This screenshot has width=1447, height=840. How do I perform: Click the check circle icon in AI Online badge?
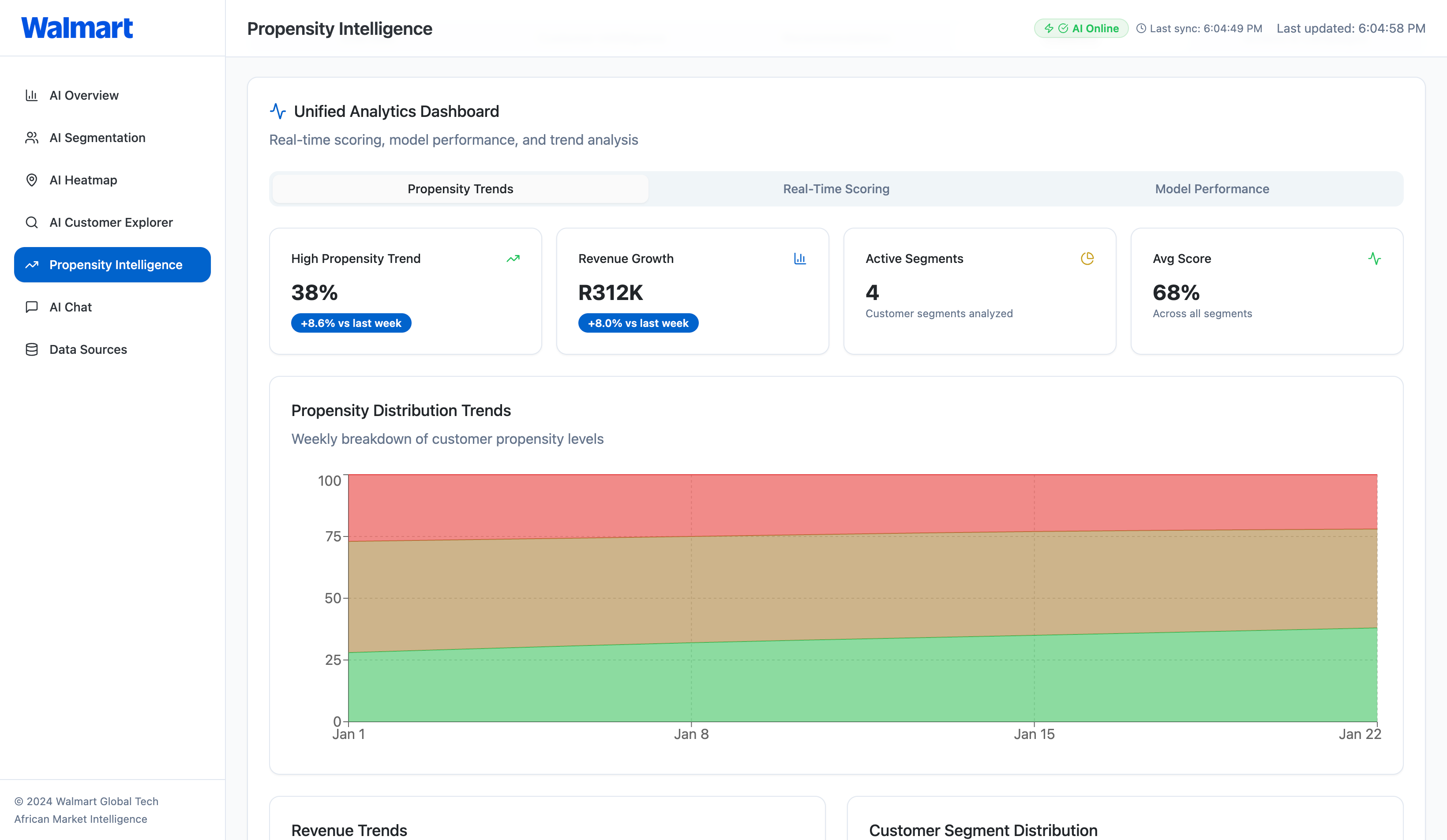(1064, 28)
